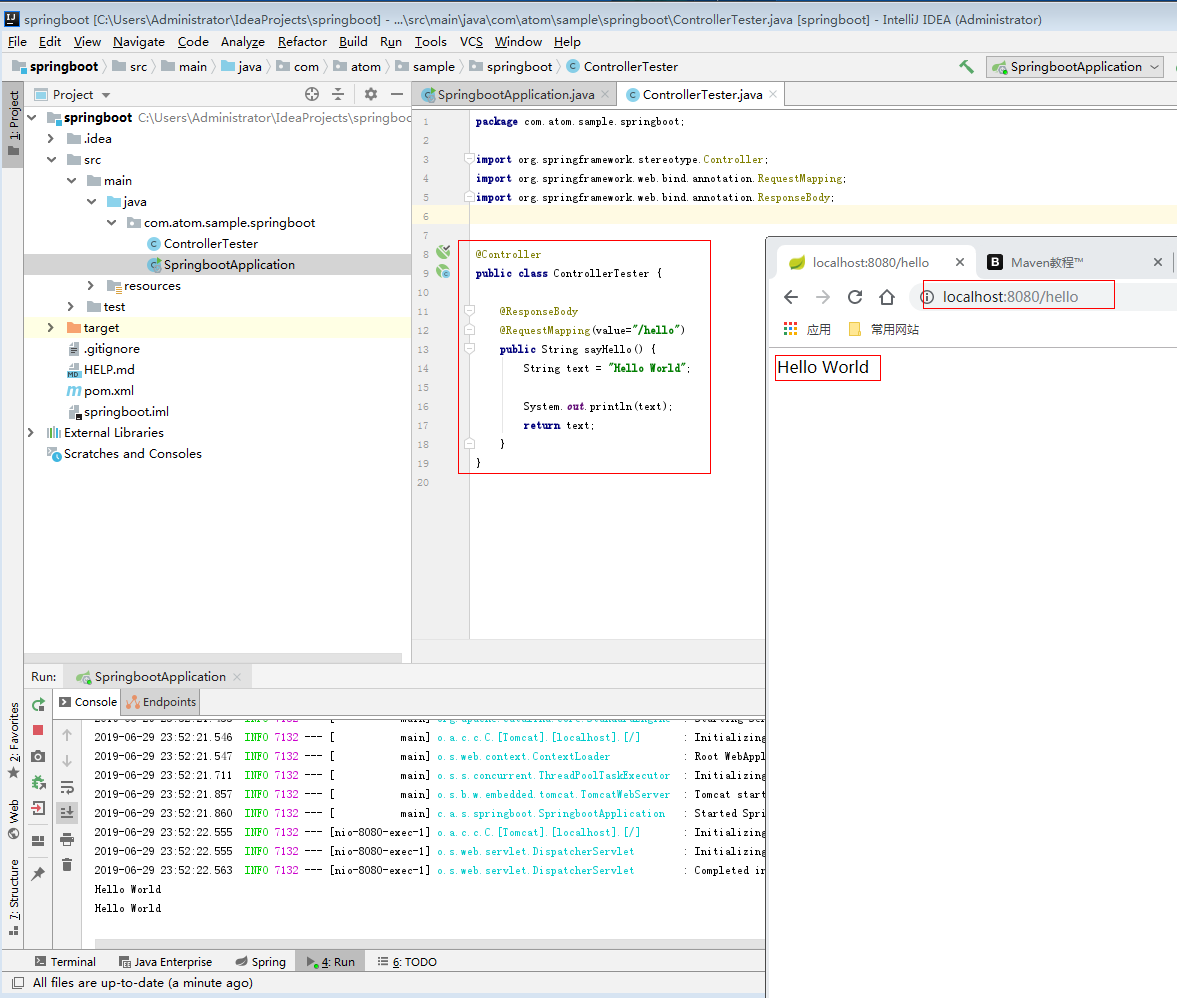Click browser back arrow
This screenshot has width=1177, height=998.
[791, 297]
